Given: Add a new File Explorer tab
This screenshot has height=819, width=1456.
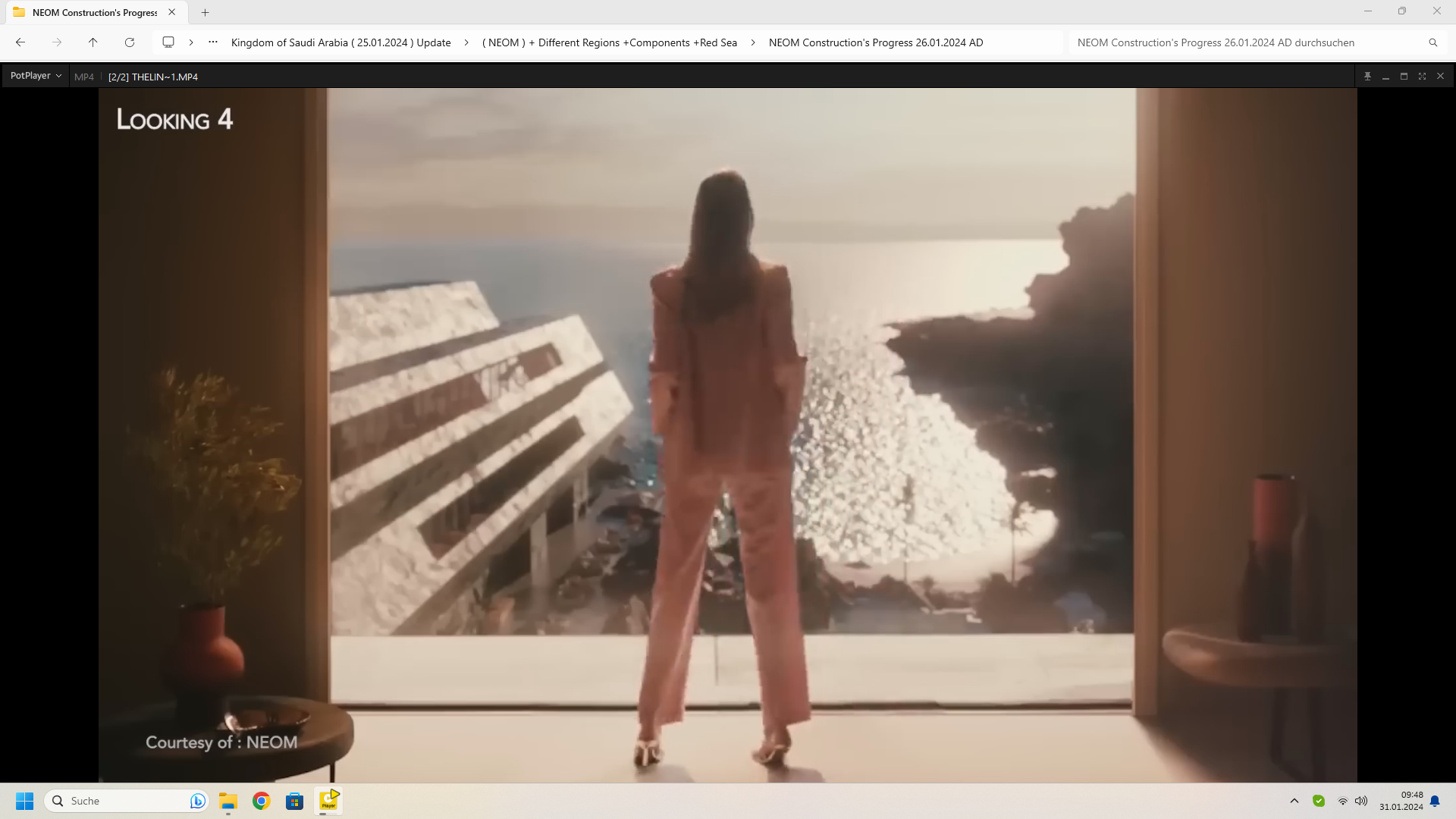Looking at the screenshot, I should tap(205, 12).
